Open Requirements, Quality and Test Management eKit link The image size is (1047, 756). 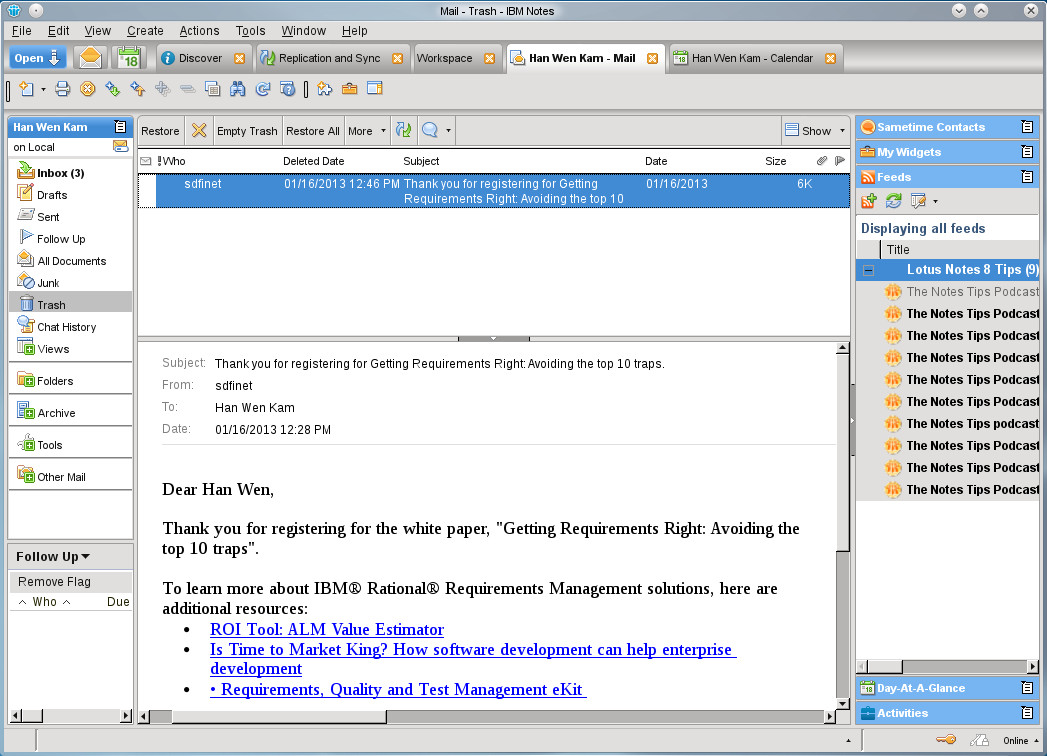point(398,690)
